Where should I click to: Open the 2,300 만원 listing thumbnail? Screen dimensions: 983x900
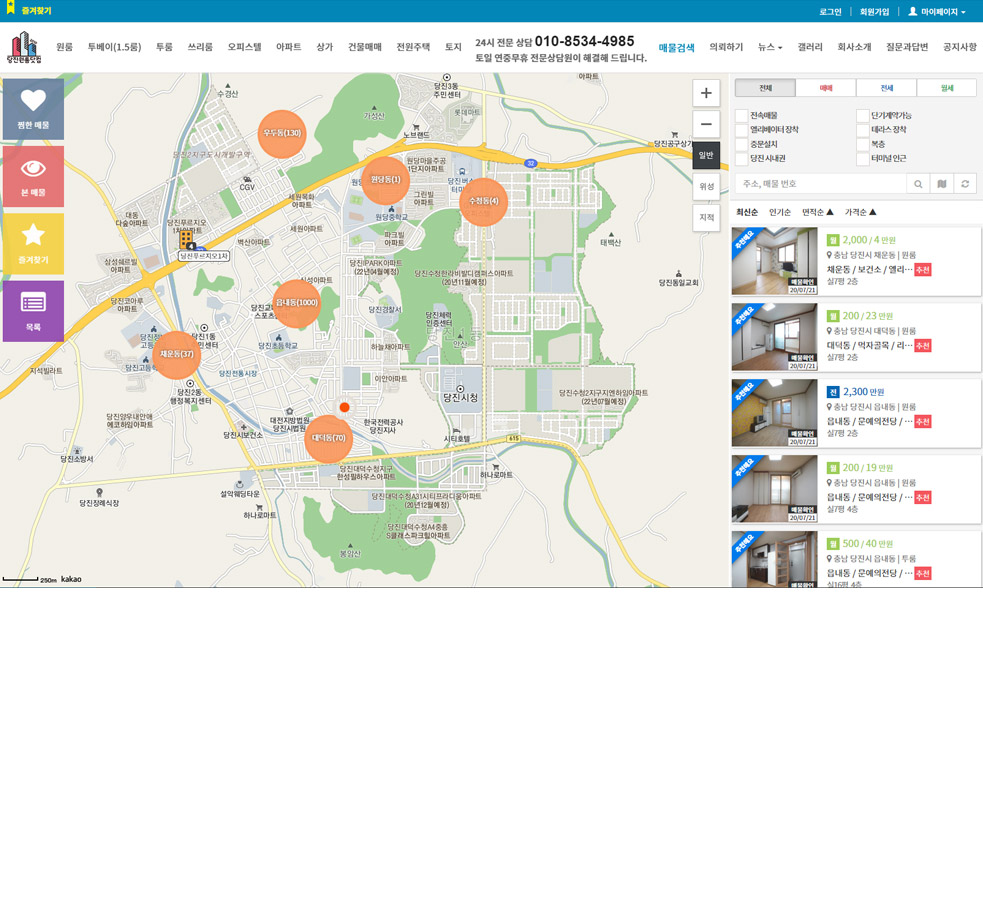point(775,413)
